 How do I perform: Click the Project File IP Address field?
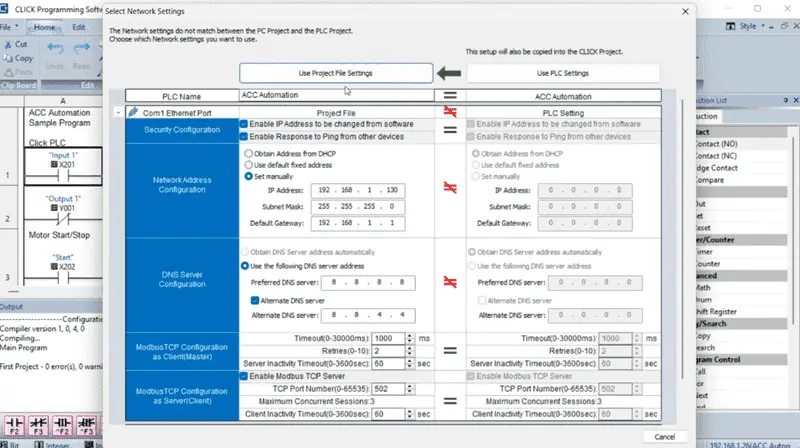pyautogui.click(x=358, y=190)
